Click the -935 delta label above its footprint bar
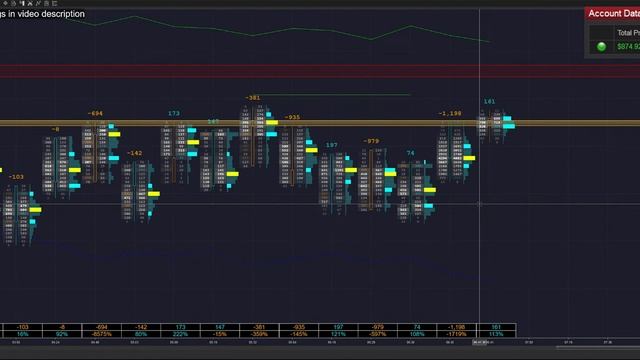 (x=292, y=118)
